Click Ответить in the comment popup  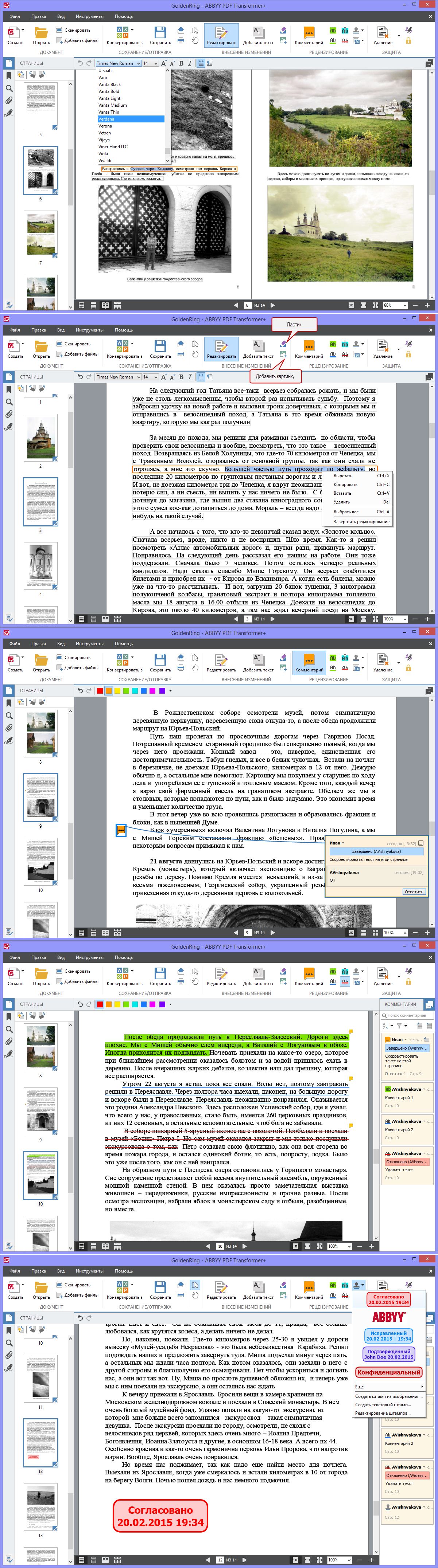(x=414, y=892)
